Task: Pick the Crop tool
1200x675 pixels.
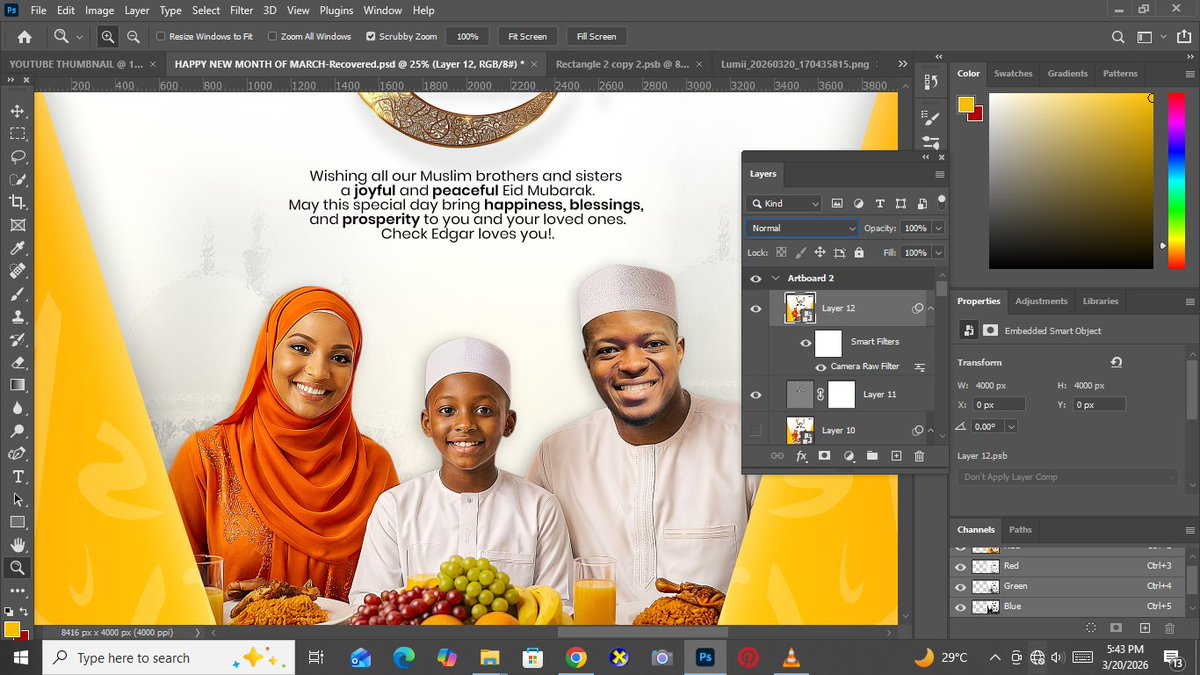Action: tap(17, 202)
